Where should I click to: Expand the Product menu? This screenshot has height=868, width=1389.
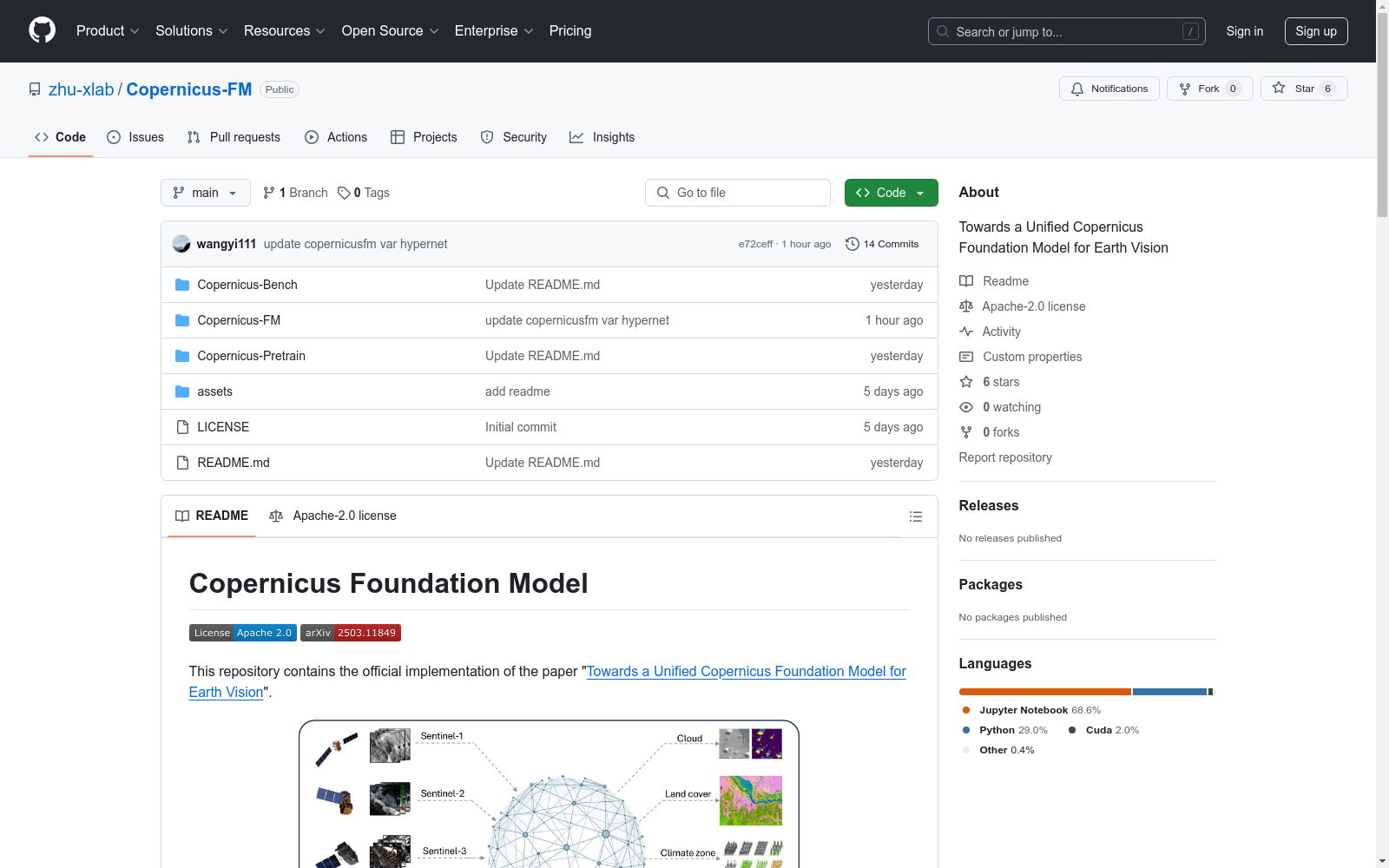108,30
